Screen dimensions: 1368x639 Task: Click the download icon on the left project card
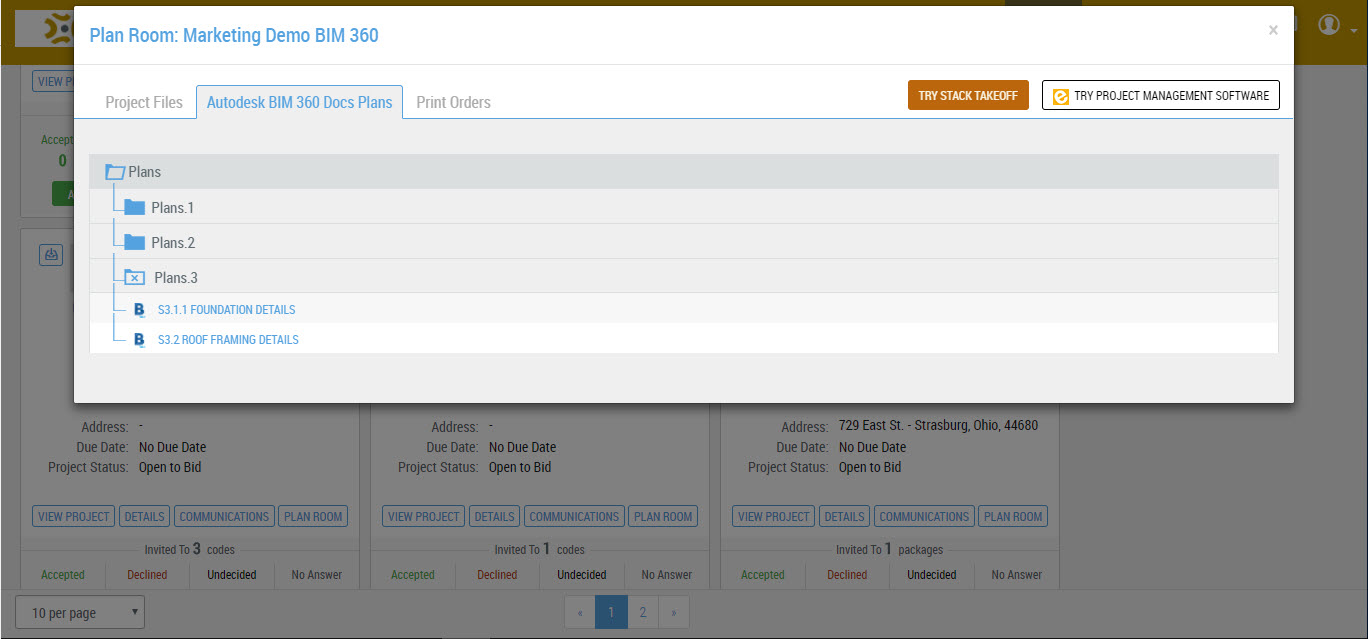point(51,255)
